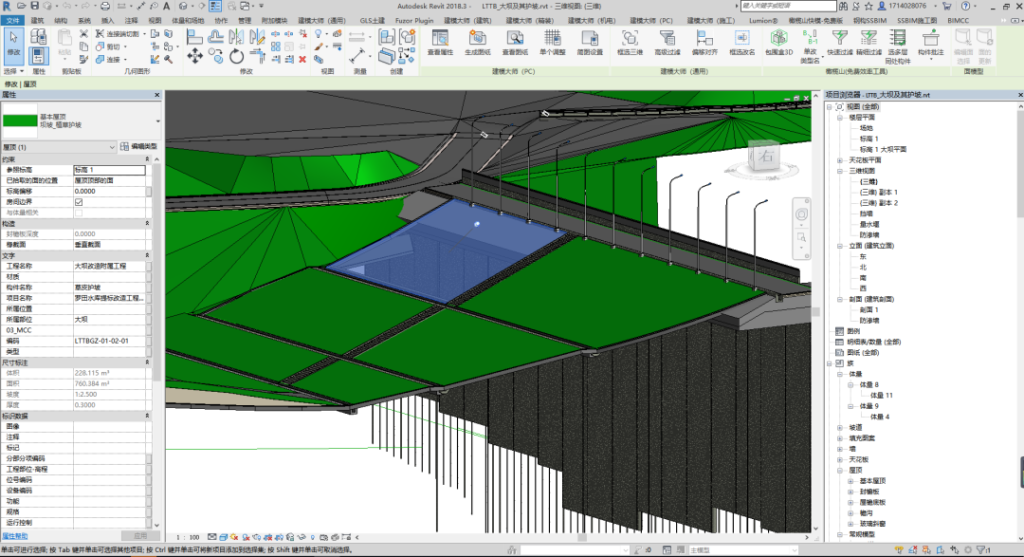Open the 文件 file menu tab
1024x557 pixels.
(12, 20)
